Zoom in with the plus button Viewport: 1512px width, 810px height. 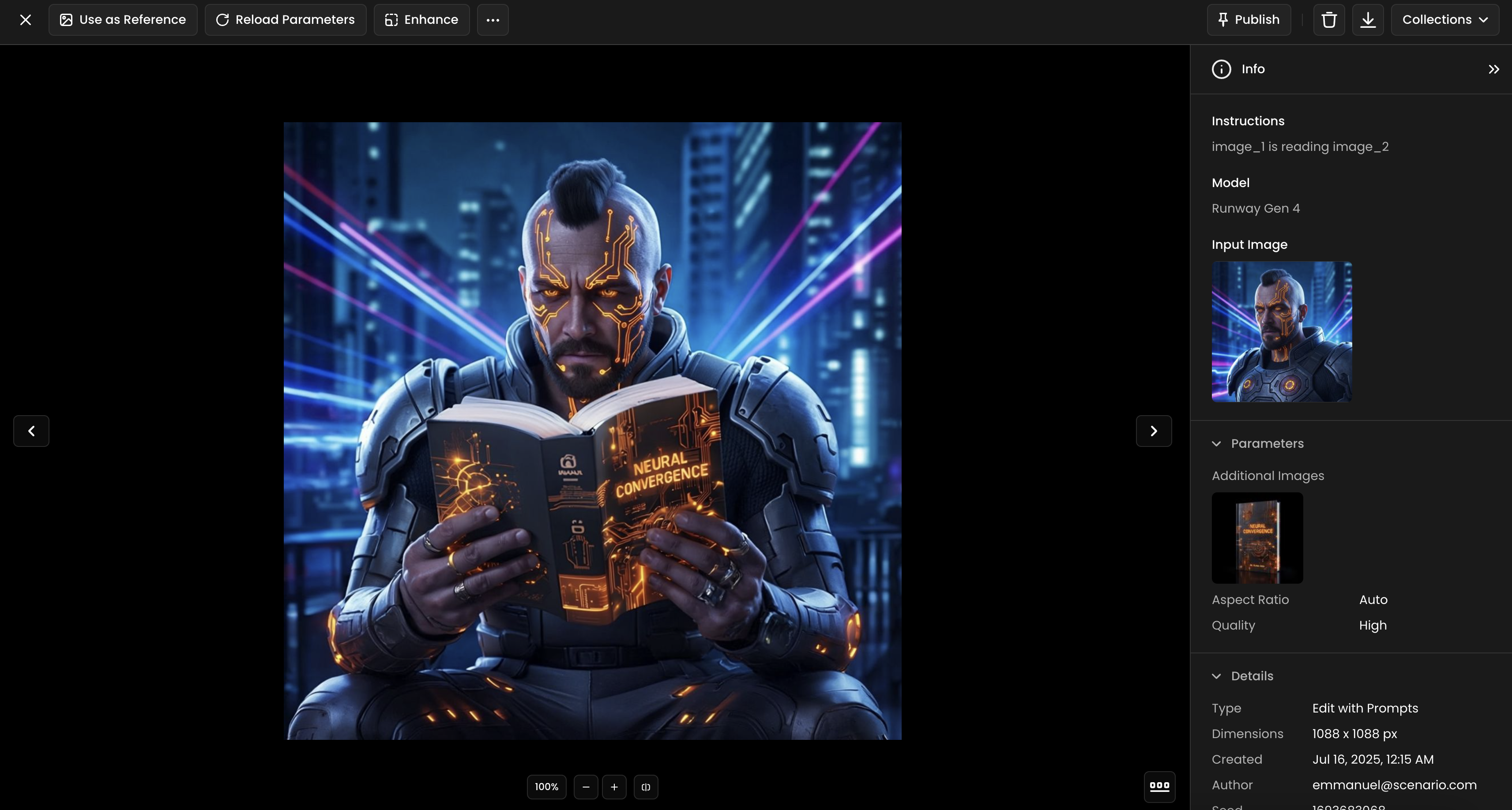pyautogui.click(x=614, y=787)
